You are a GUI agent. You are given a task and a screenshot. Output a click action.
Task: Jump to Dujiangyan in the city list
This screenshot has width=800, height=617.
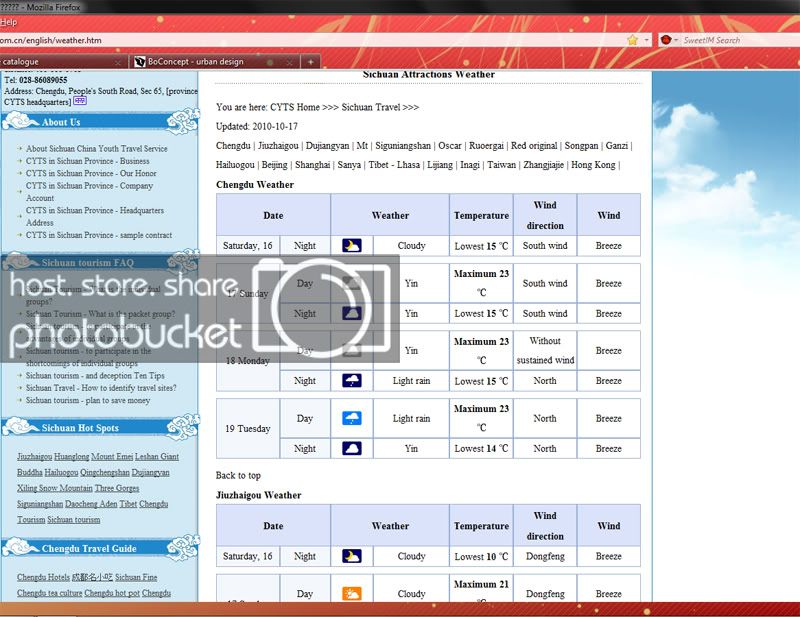pyautogui.click(x=328, y=145)
